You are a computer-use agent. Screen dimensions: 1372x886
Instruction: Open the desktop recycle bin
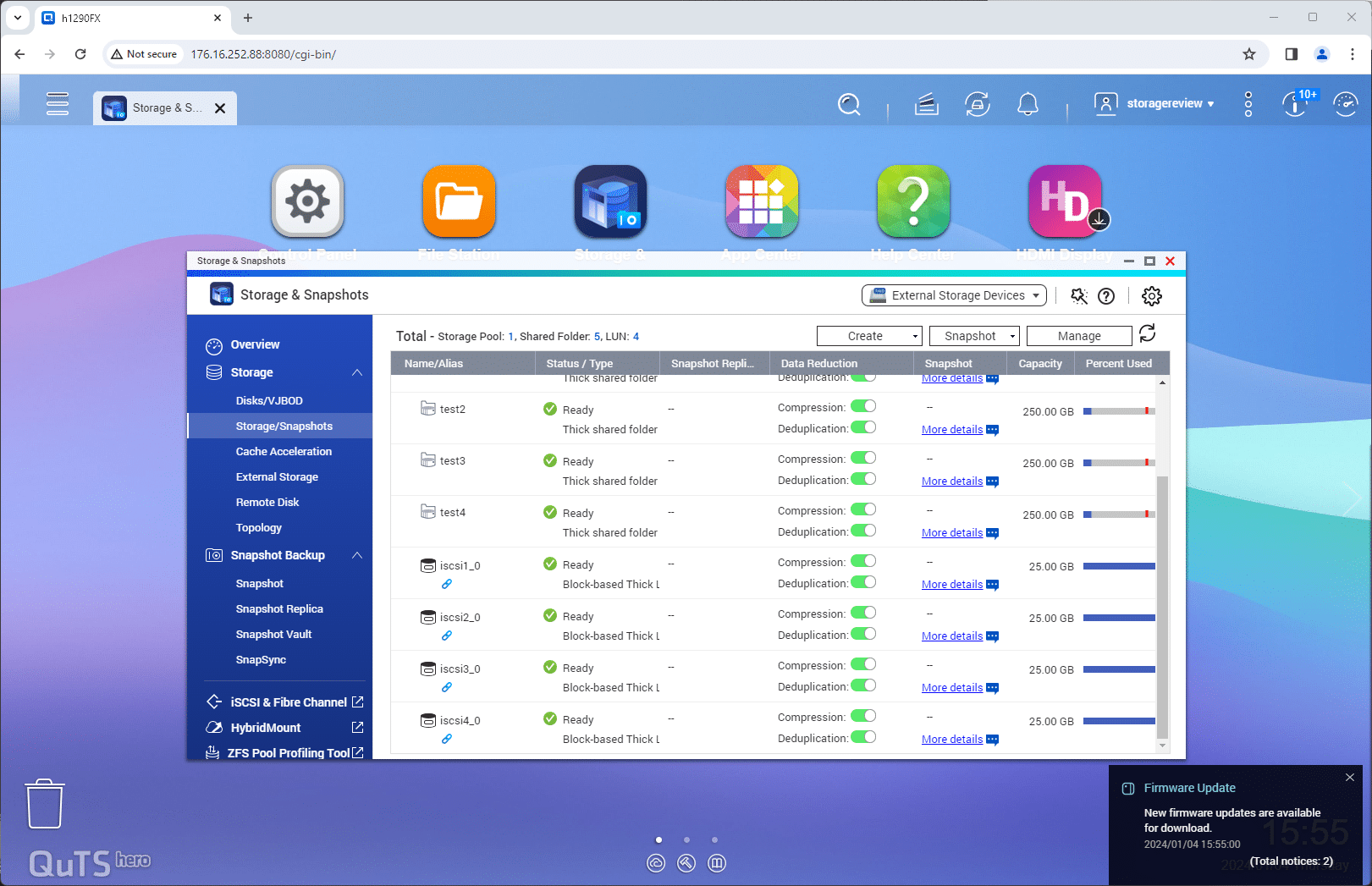point(45,804)
